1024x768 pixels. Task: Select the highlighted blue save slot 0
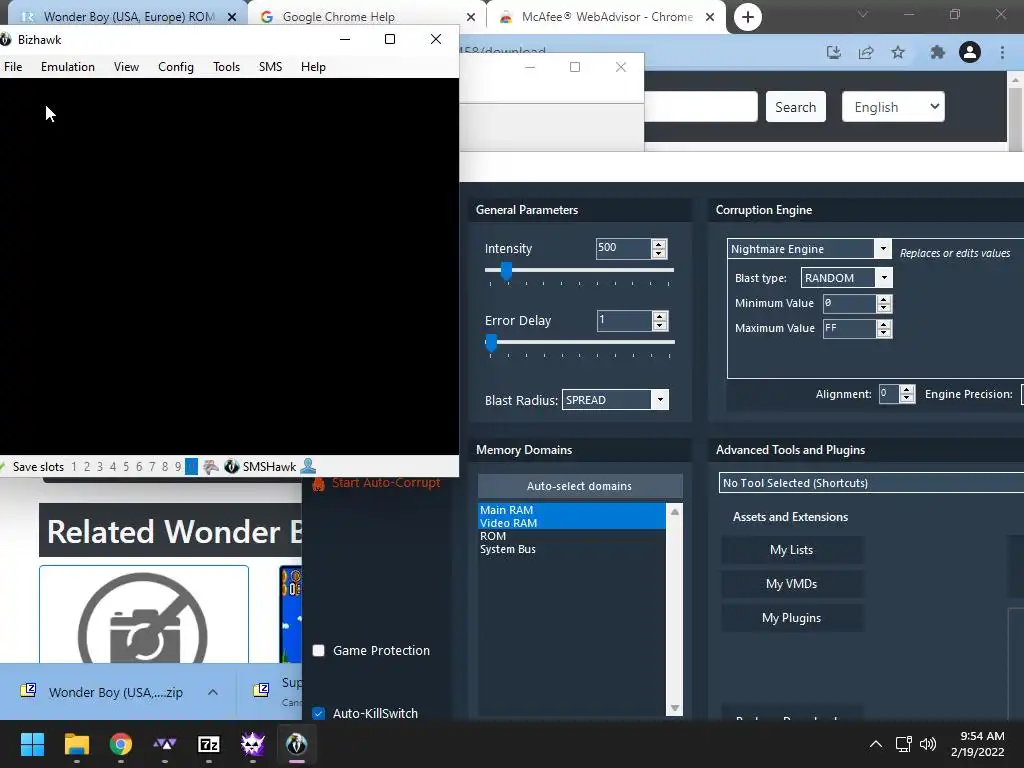click(x=191, y=466)
